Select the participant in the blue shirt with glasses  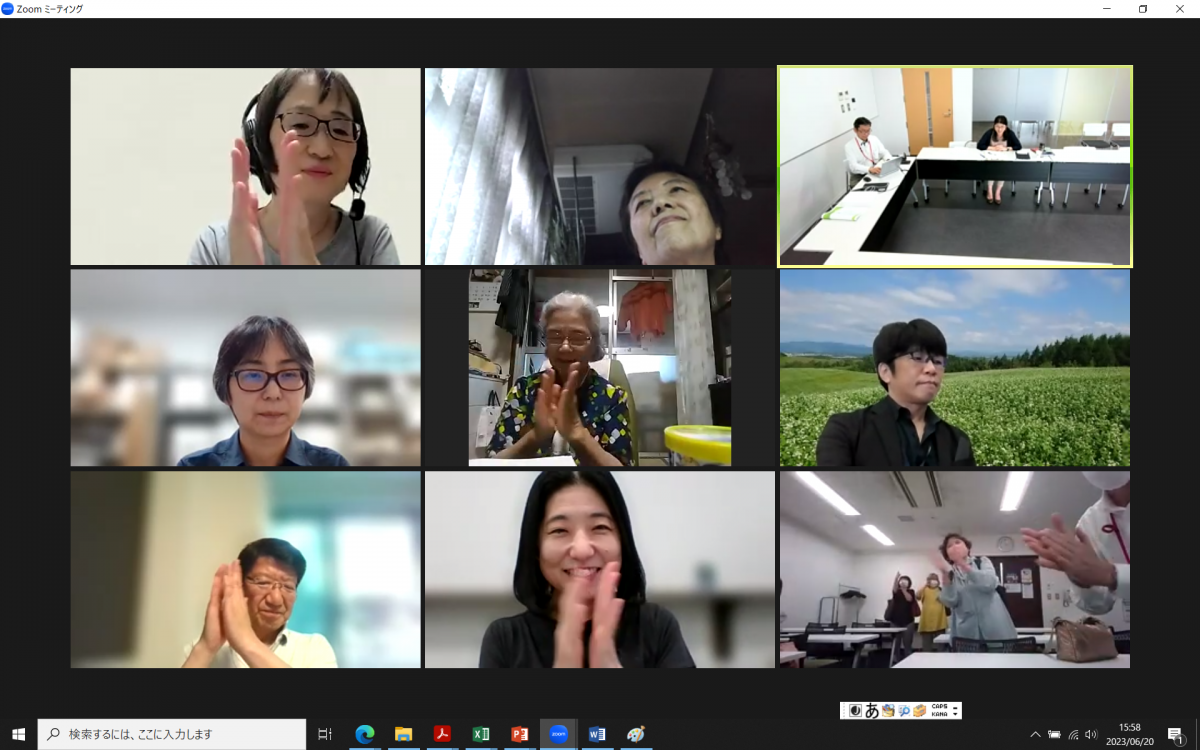(245, 368)
